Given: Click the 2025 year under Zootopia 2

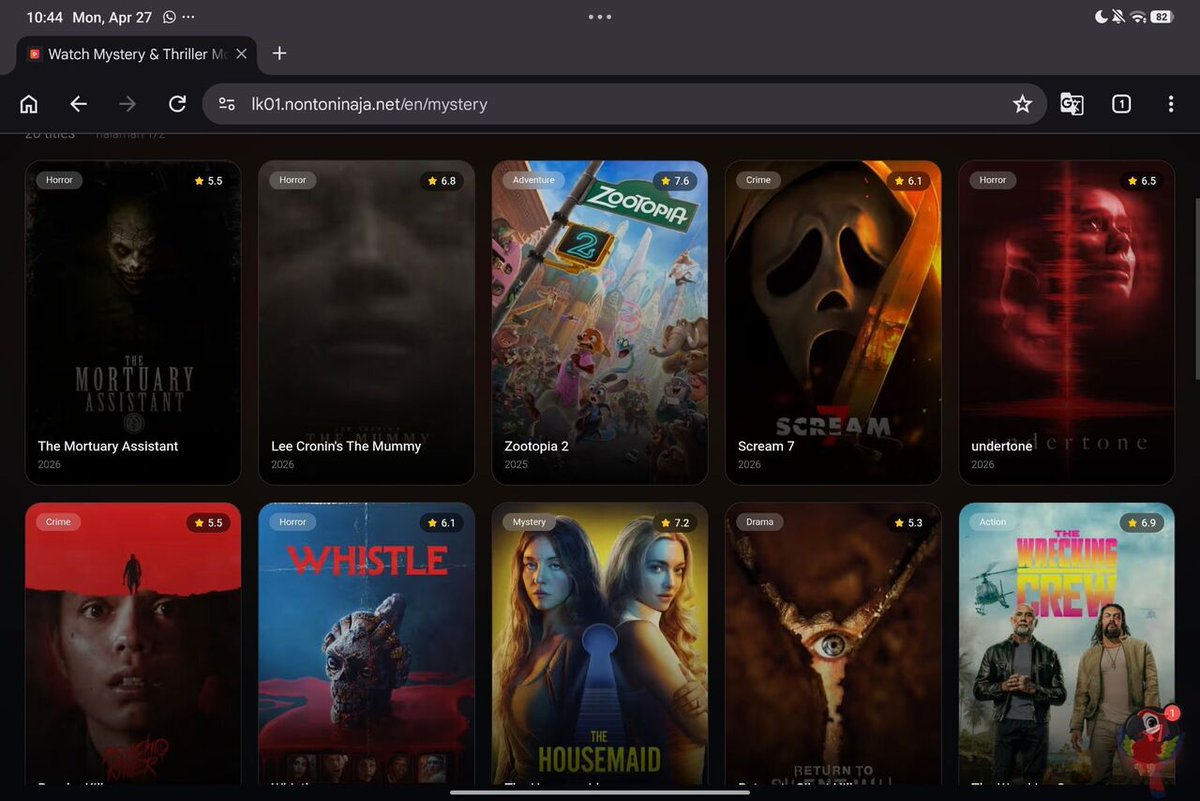Looking at the screenshot, I should point(516,465).
